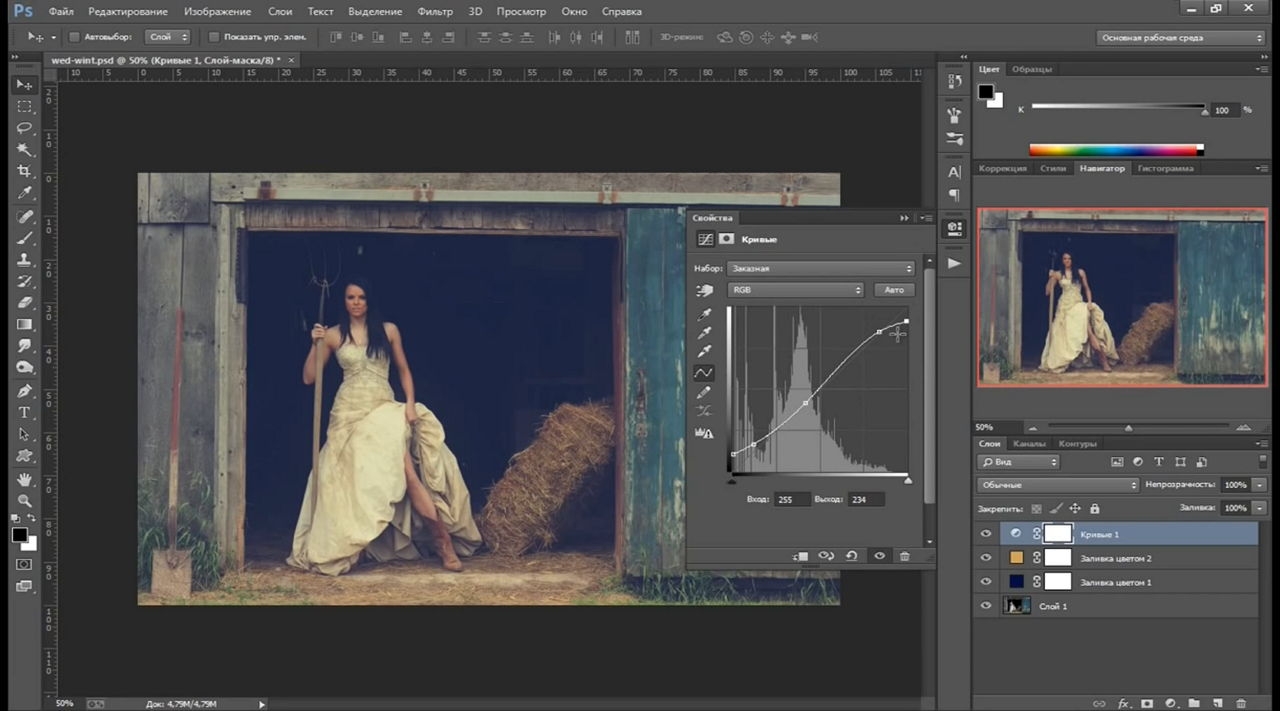This screenshot has height=711, width=1280.
Task: Open Основная рабочая среда workspace dropdown
Action: (x=1181, y=38)
